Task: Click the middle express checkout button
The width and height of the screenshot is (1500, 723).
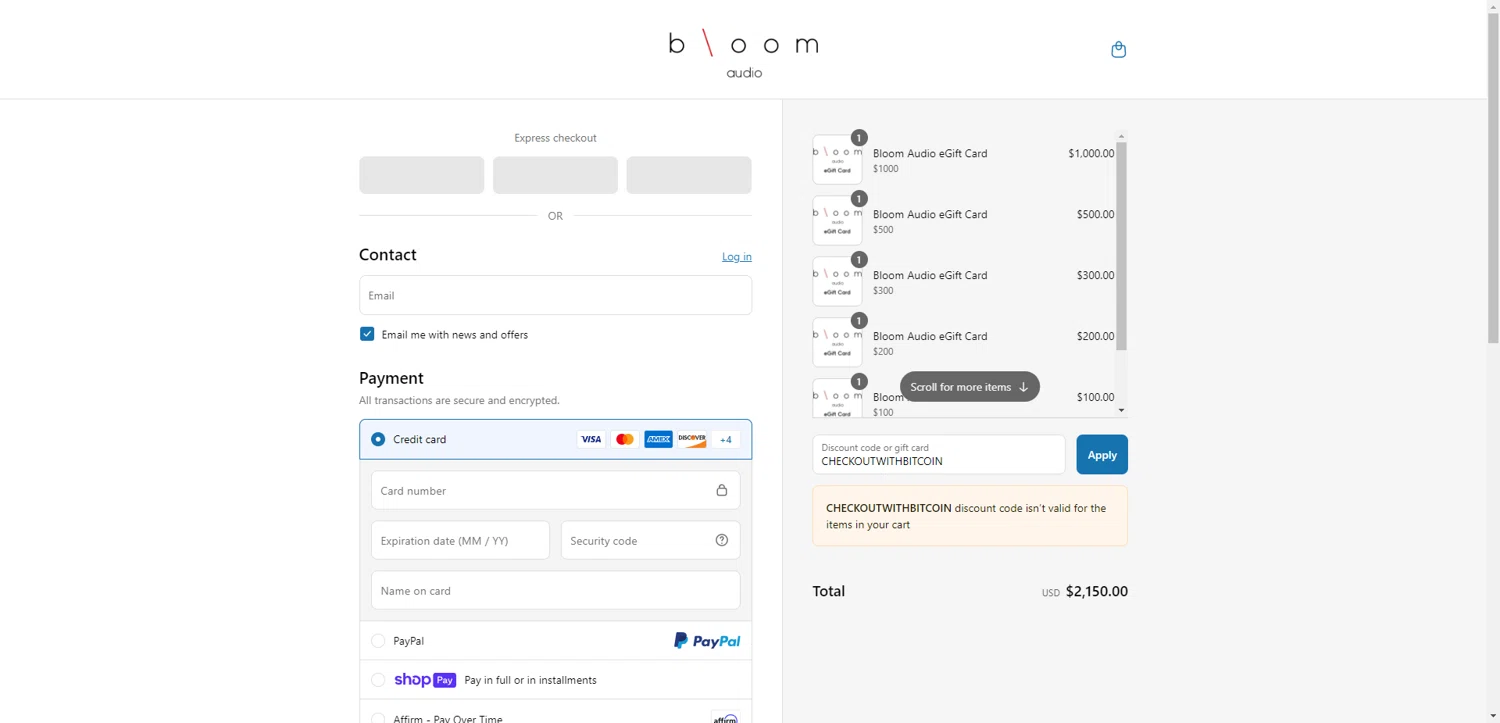Action: pyautogui.click(x=555, y=175)
